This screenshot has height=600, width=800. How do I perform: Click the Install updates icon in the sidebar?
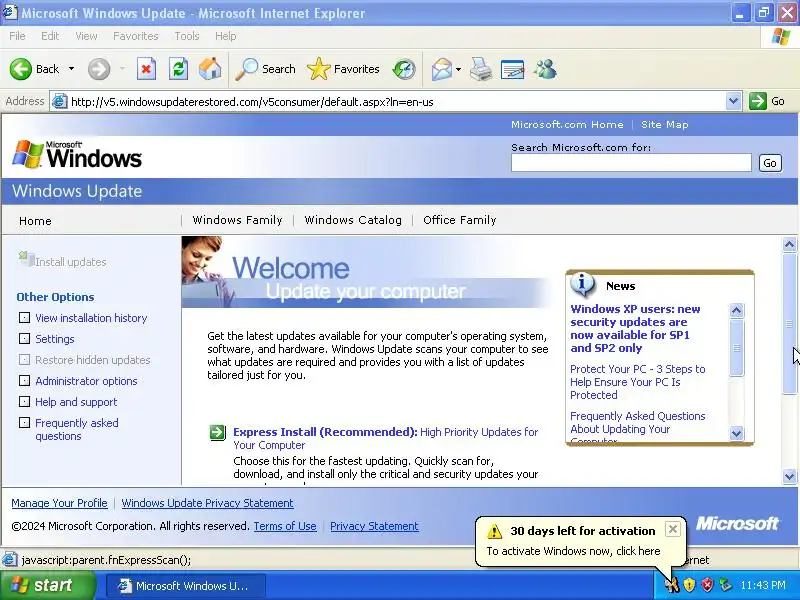coord(26,259)
